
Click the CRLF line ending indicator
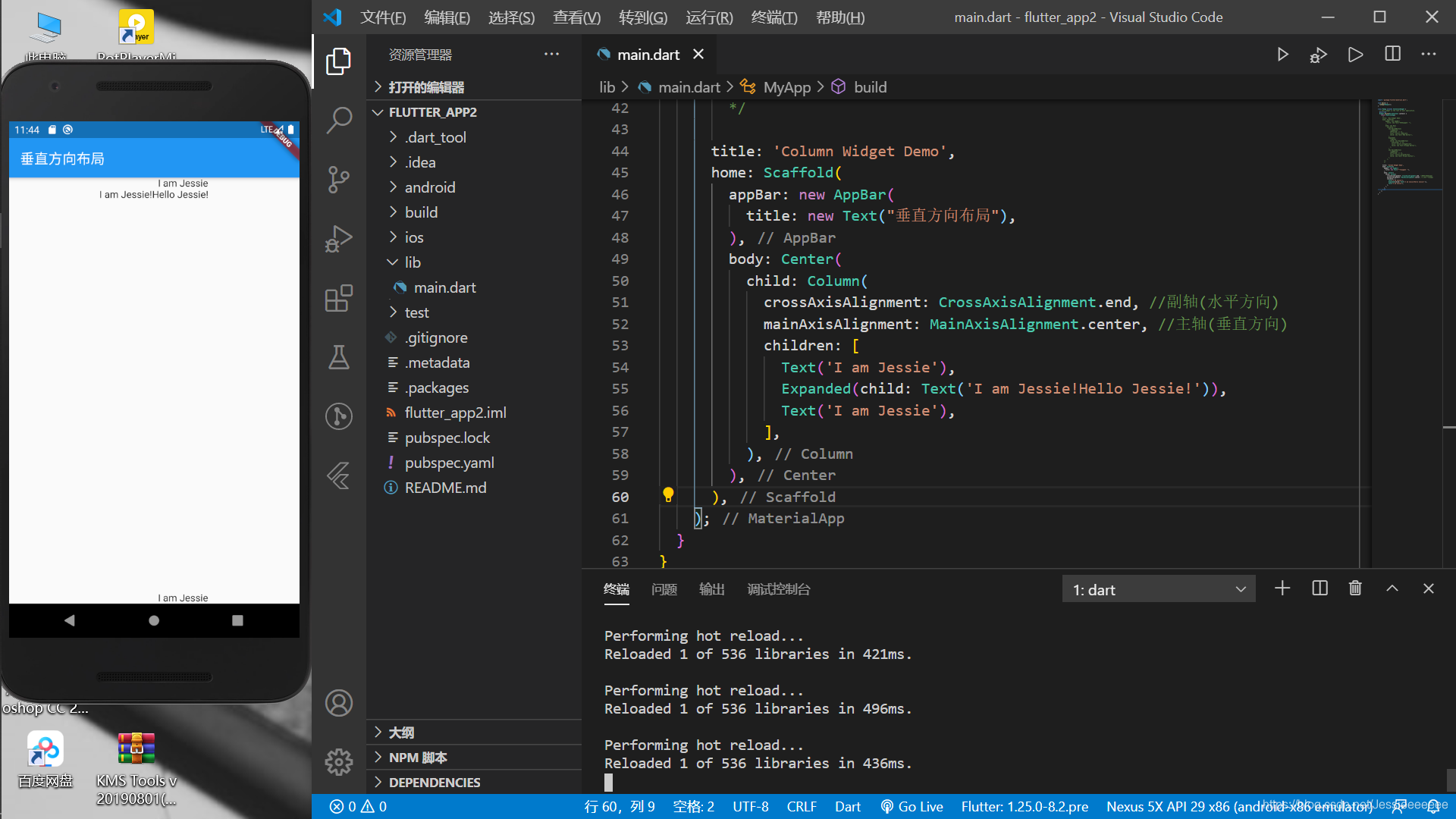click(801, 807)
